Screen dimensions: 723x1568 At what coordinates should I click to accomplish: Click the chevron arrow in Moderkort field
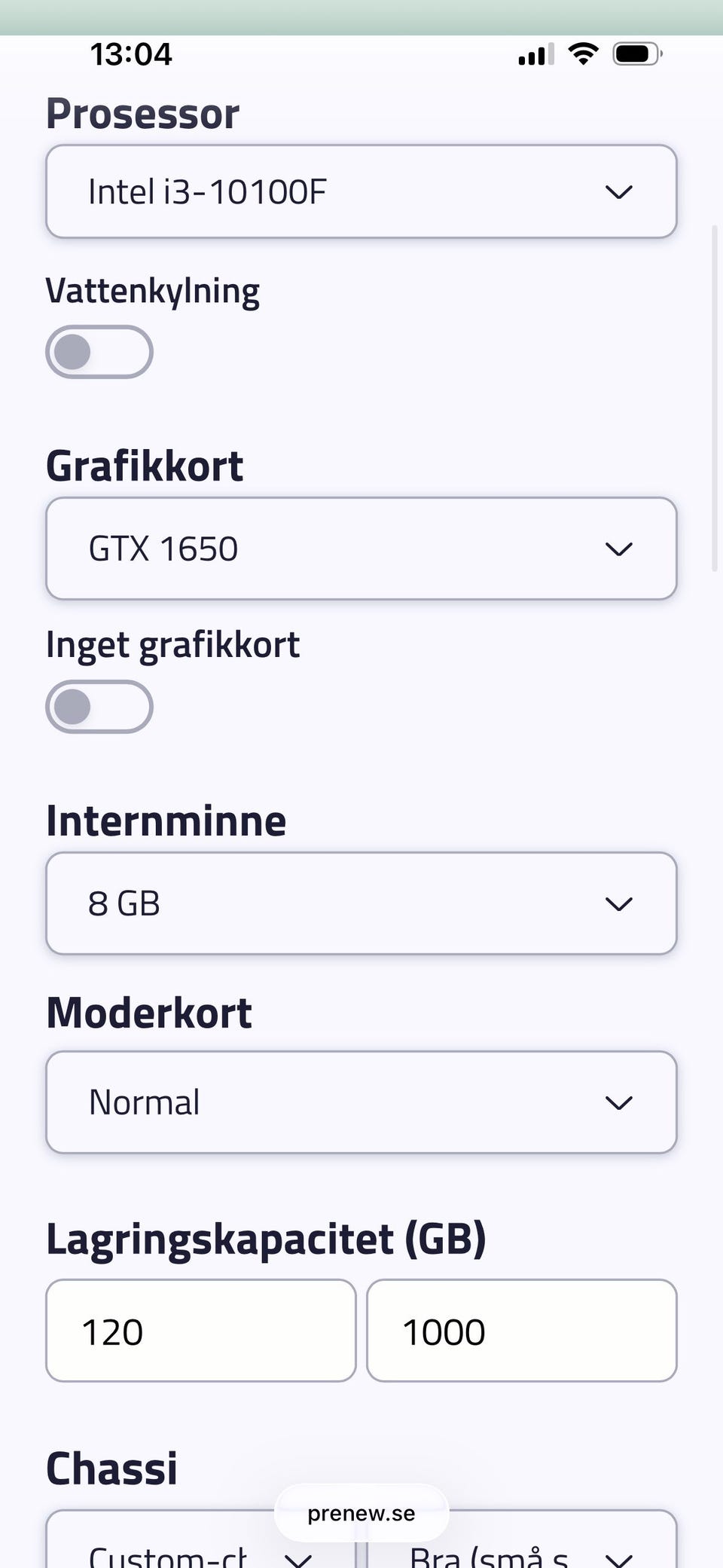(618, 1103)
